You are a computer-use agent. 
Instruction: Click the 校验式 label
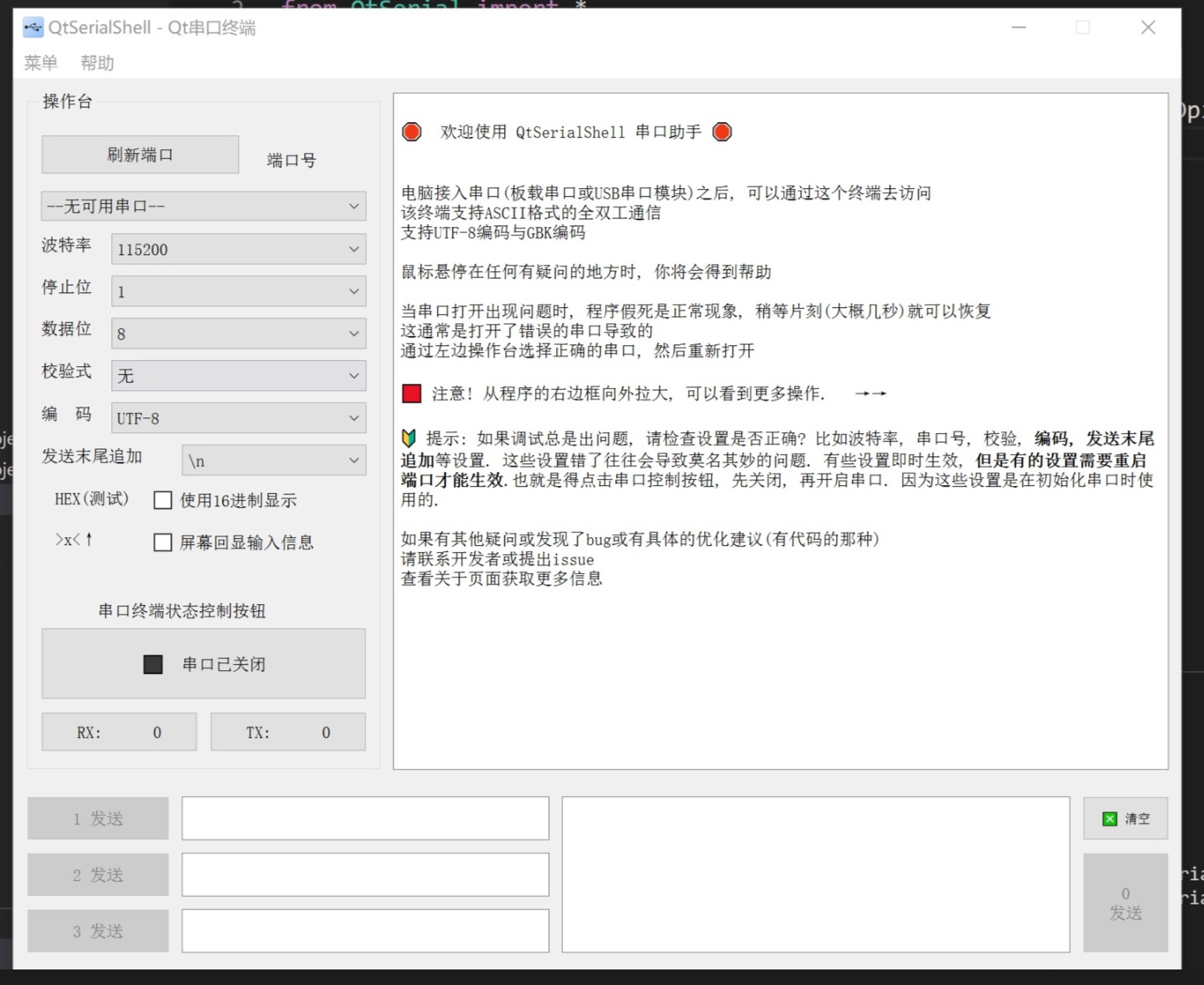click(66, 371)
